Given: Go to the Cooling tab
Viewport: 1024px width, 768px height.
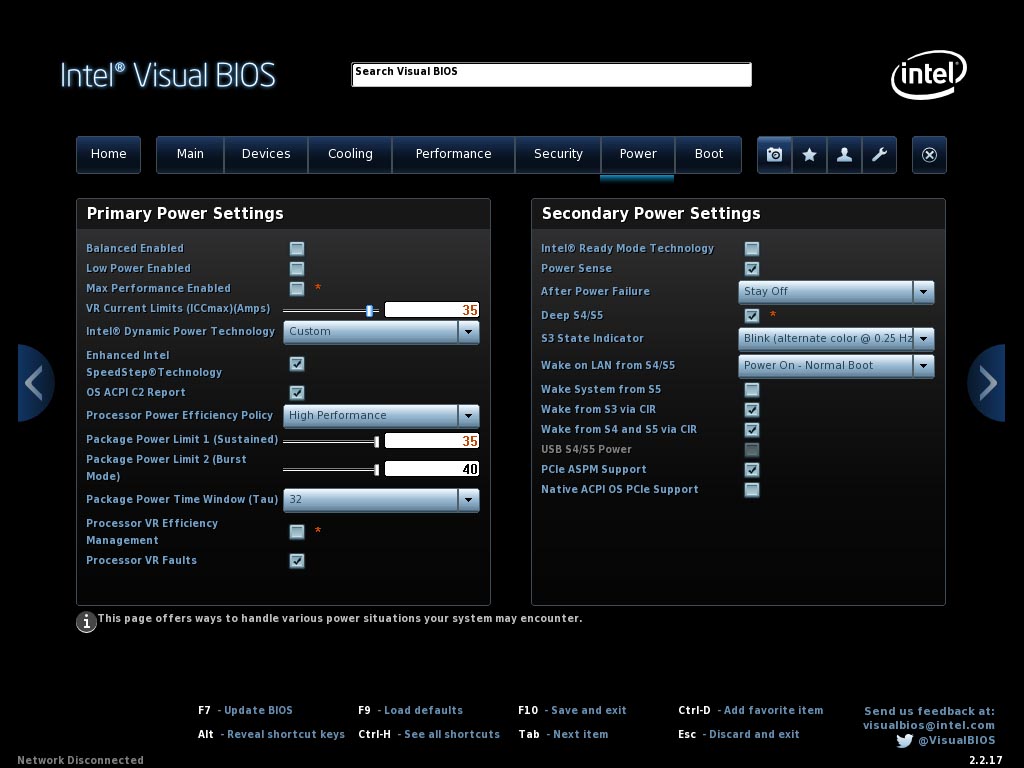Looking at the screenshot, I should click(x=350, y=154).
